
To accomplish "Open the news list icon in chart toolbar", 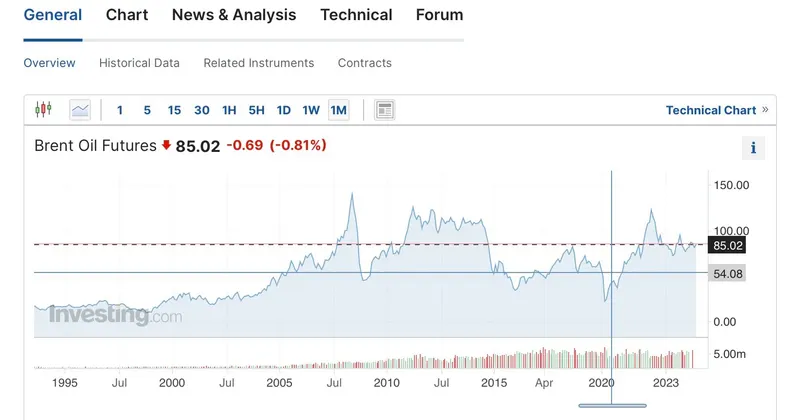I will (384, 109).
